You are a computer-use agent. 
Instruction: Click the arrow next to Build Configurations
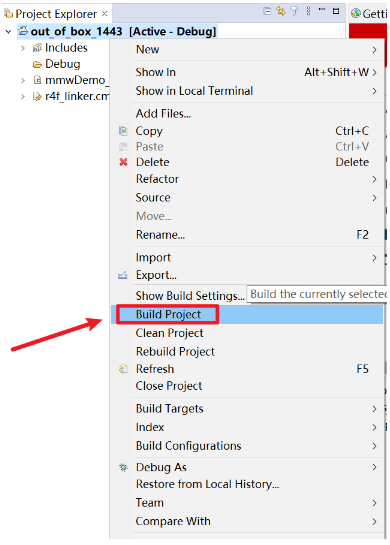click(374, 446)
